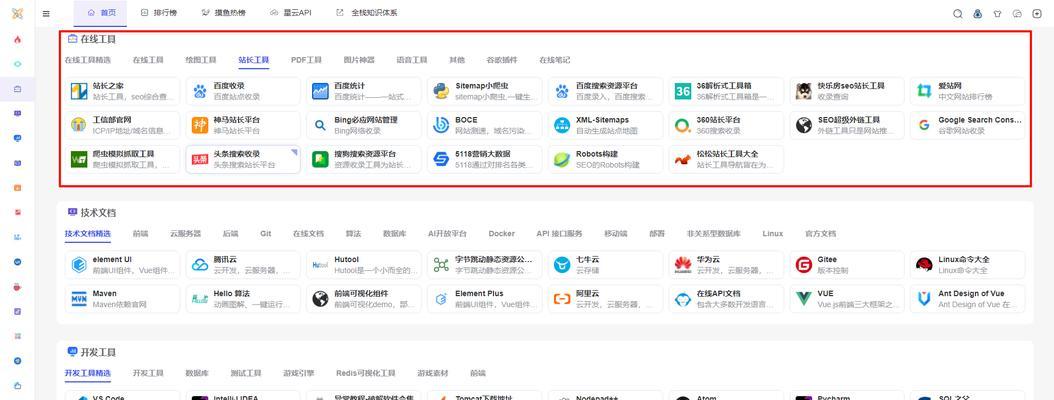Viewport: 1054px width, 400px height.
Task: Open the user avatar icon in header
Action: point(978,13)
